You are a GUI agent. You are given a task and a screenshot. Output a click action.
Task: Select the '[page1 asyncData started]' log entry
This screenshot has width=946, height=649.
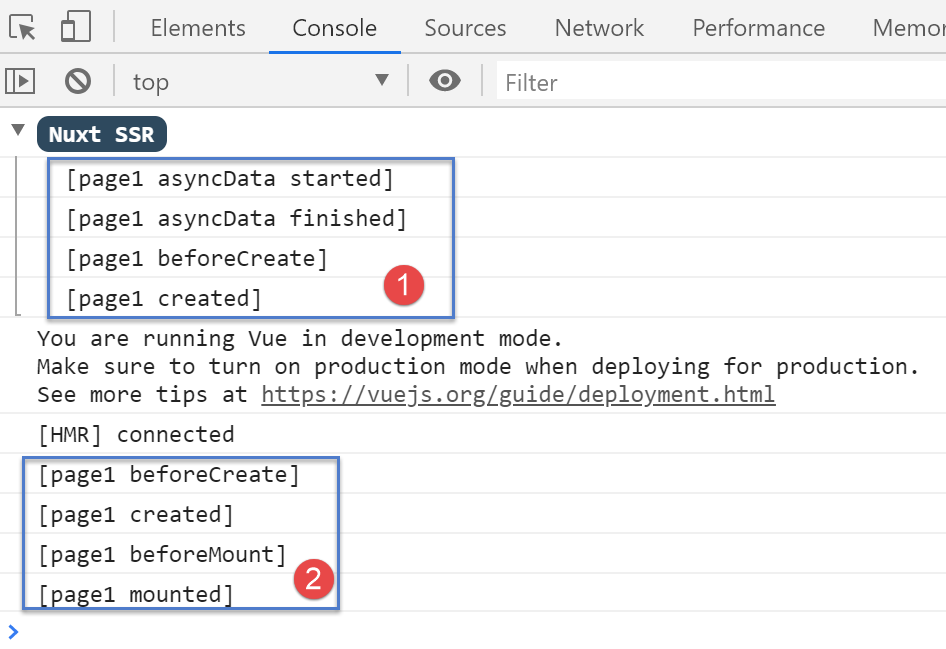tap(230, 179)
